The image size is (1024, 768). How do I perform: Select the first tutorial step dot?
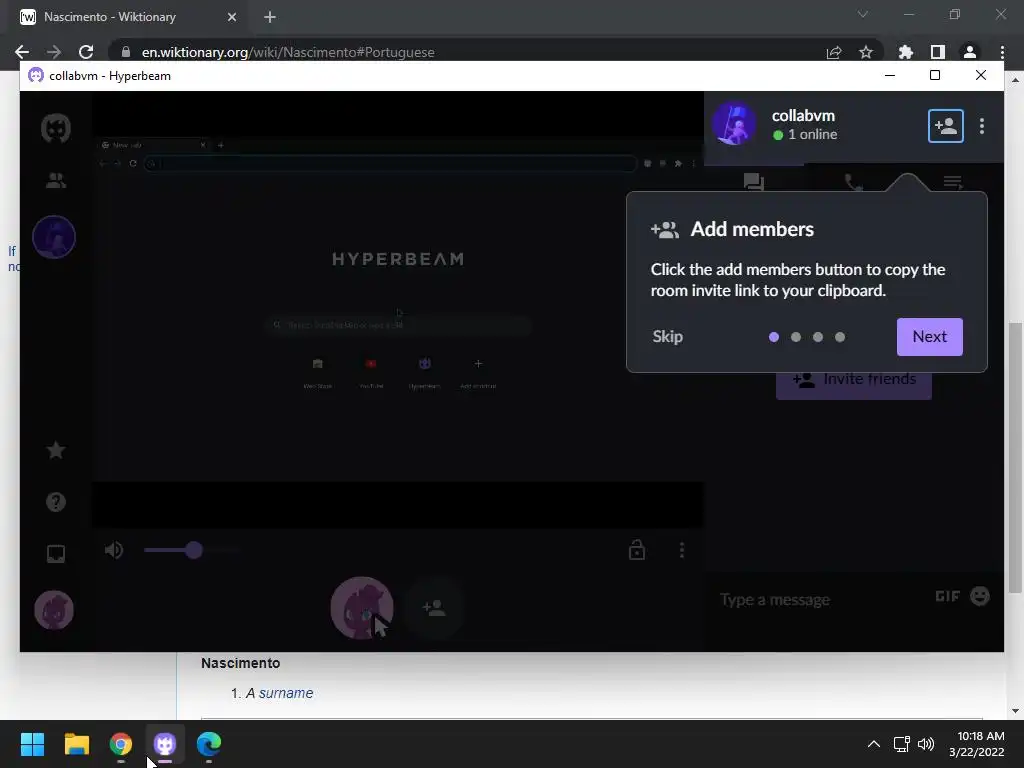774,337
